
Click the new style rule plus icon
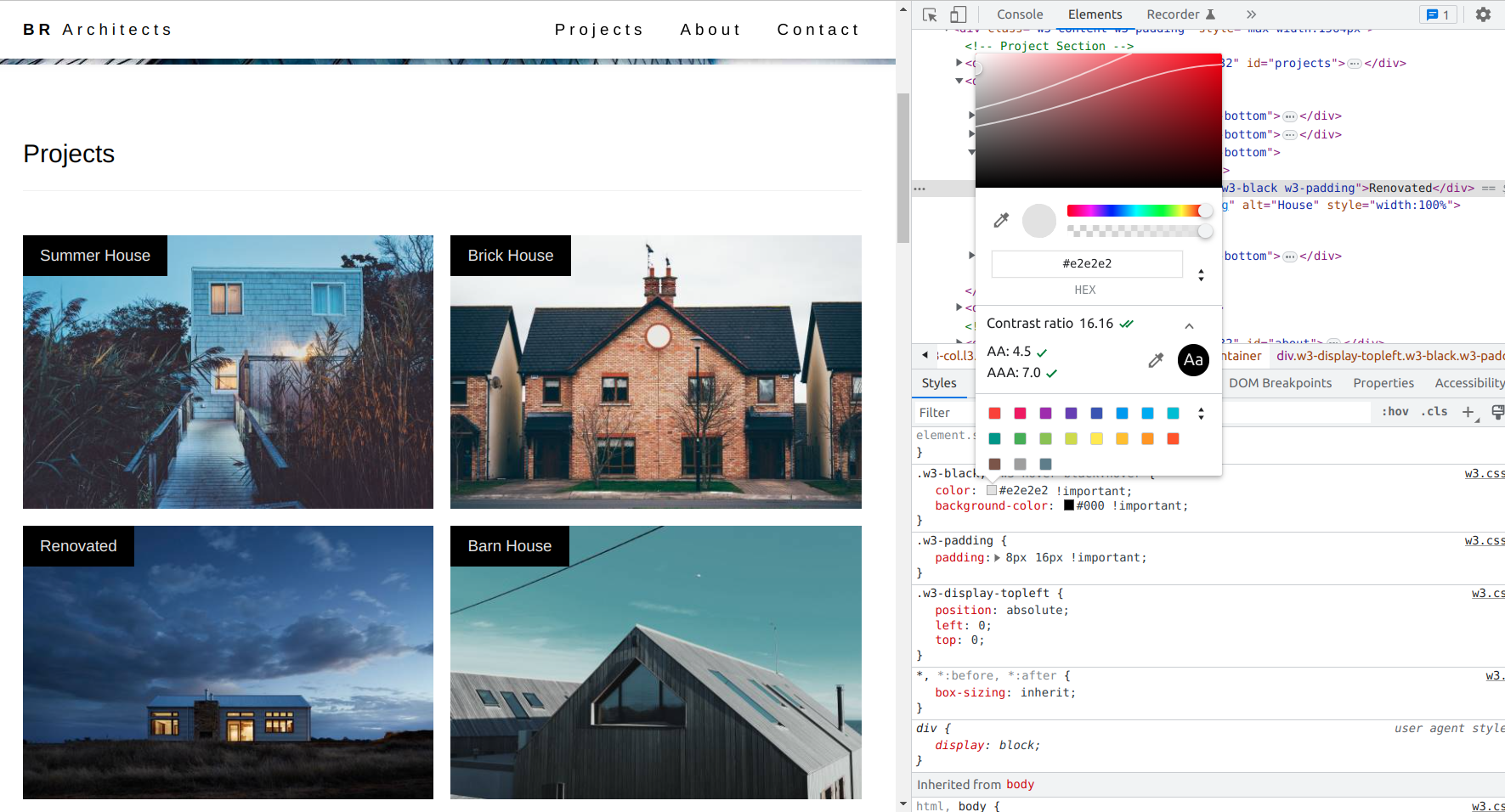click(x=1468, y=412)
